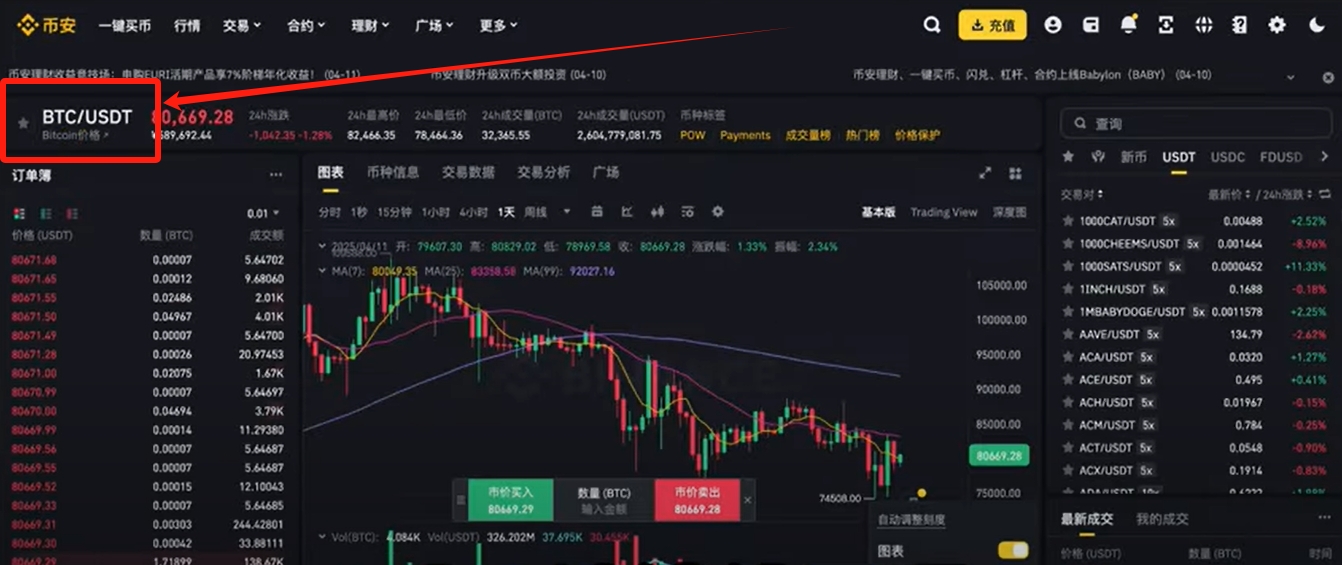
Task: Open the multi-chart grid layout icon
Action: point(1016,173)
